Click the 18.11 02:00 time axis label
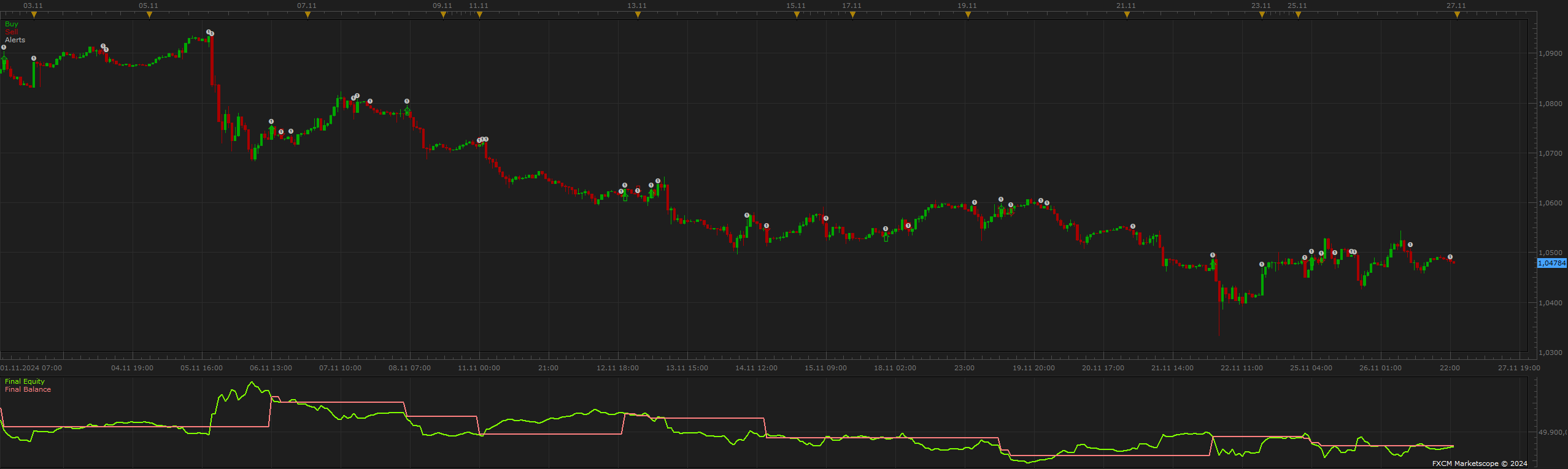This screenshot has height=469, width=1568. [x=895, y=368]
